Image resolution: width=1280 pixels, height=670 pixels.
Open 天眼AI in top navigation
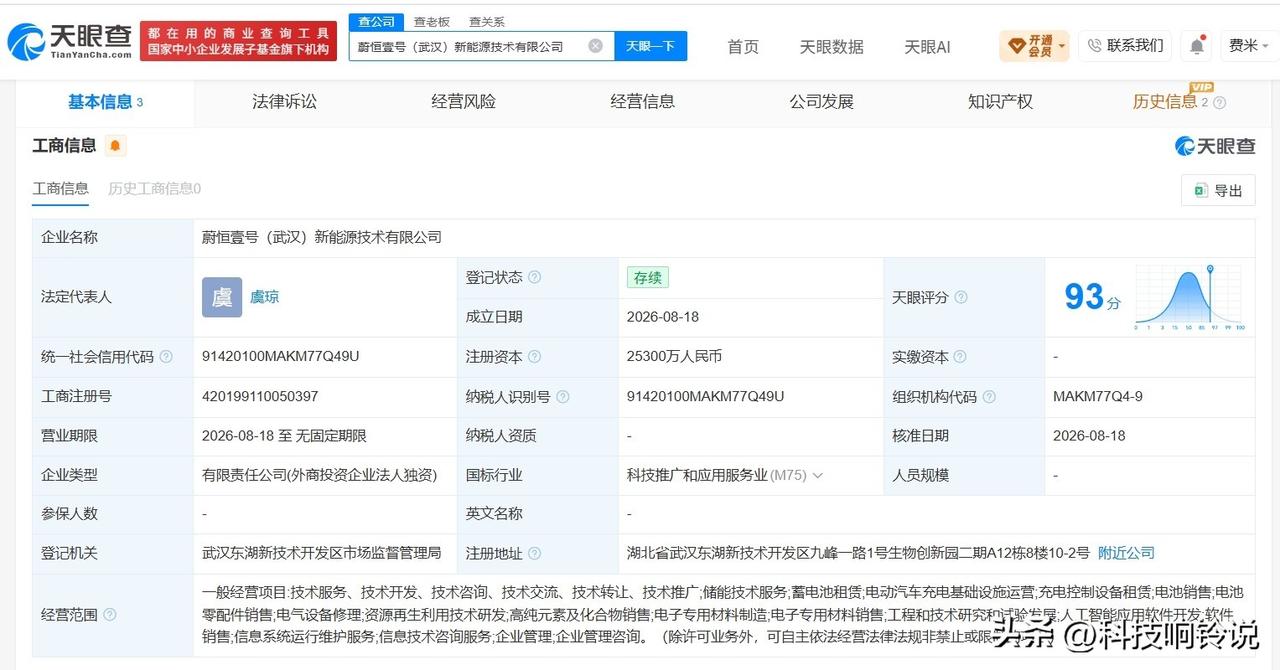coord(927,47)
